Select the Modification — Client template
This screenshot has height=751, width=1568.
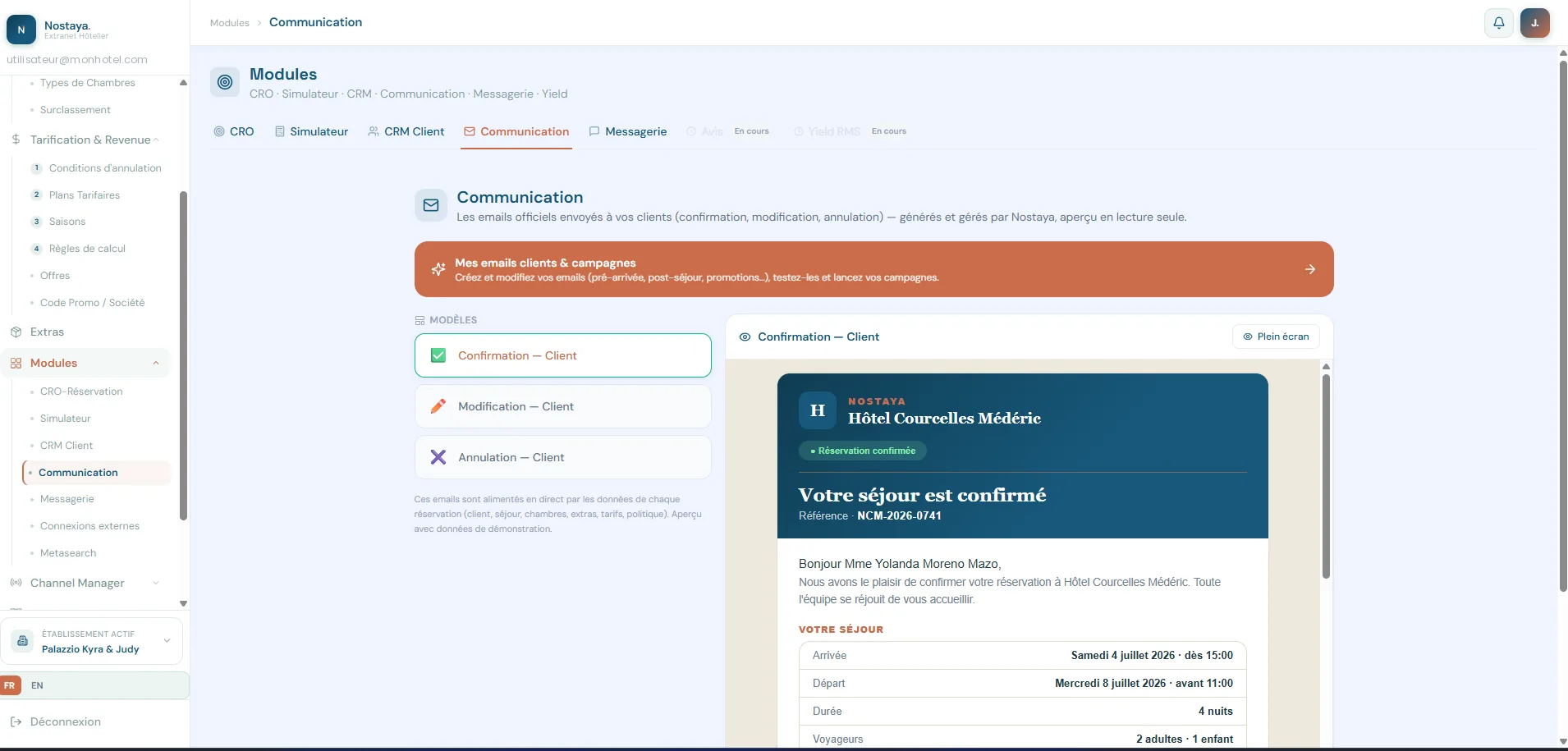[x=563, y=406]
